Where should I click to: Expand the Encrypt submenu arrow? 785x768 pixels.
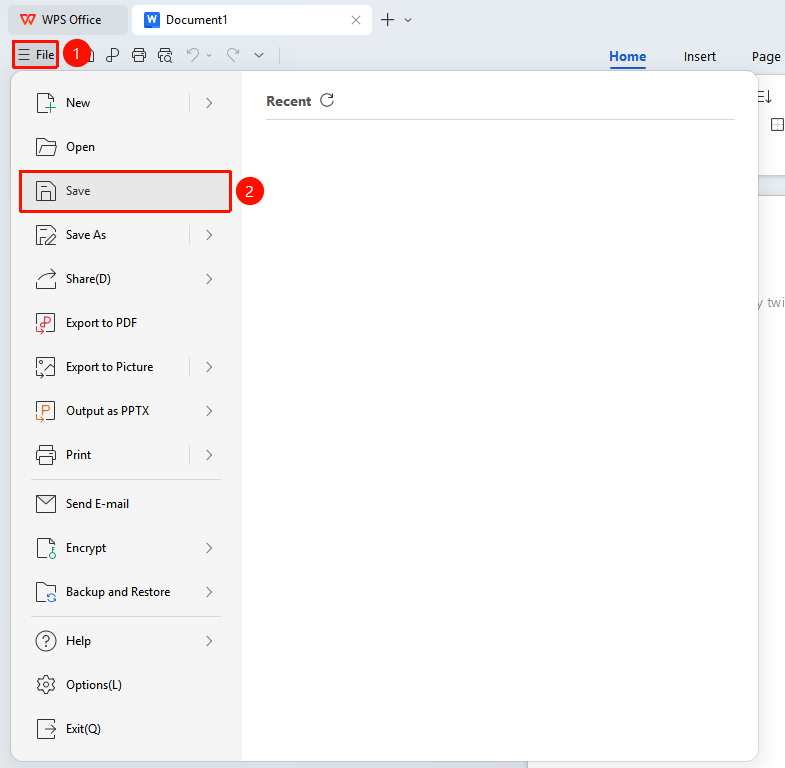209,548
